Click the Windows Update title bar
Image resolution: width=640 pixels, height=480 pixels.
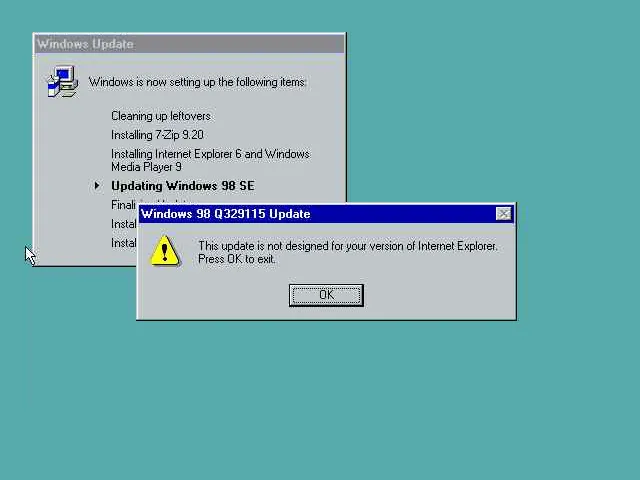[189, 44]
